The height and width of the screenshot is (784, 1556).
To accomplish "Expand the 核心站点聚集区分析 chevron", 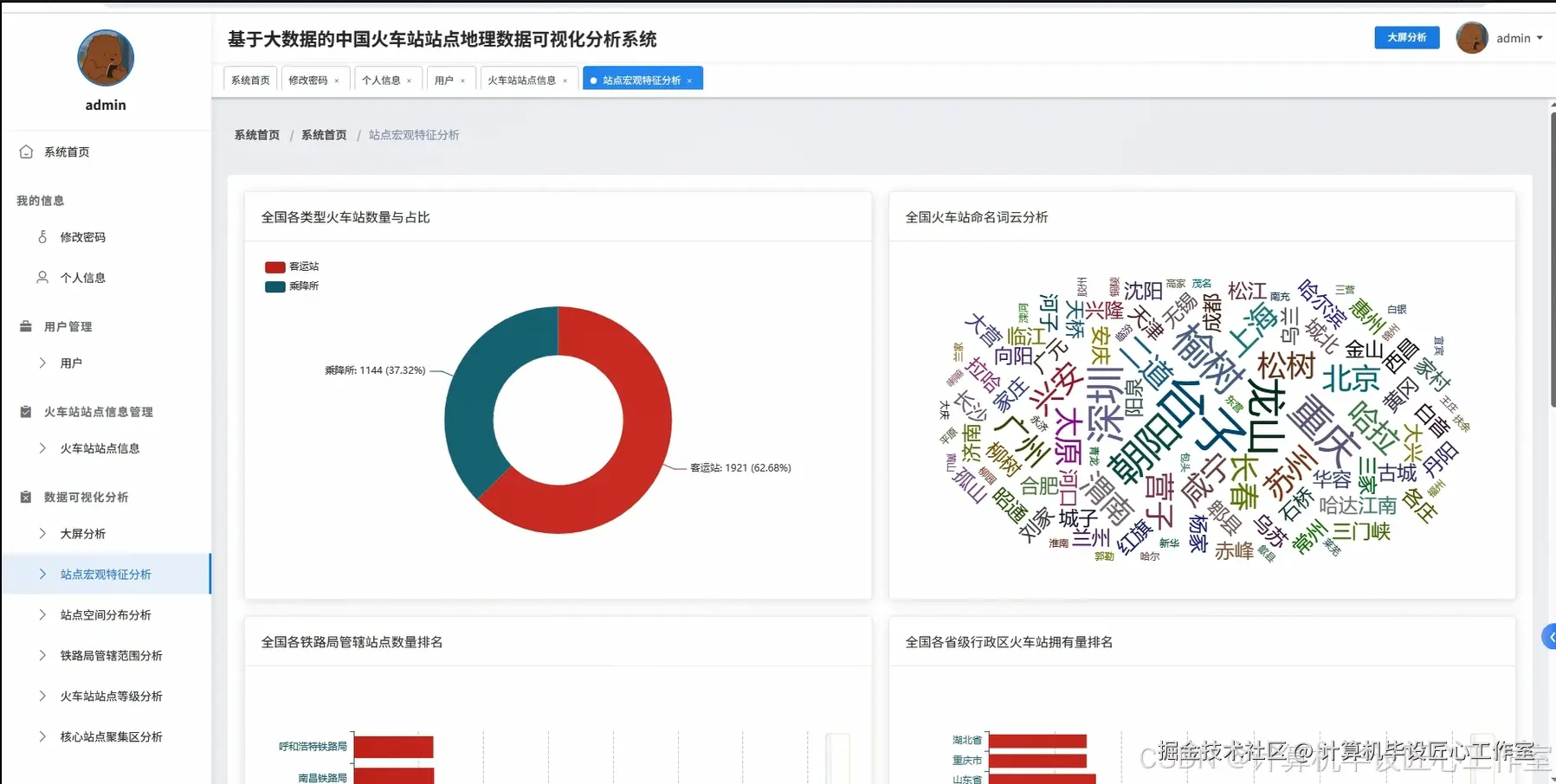I will [x=42, y=736].
